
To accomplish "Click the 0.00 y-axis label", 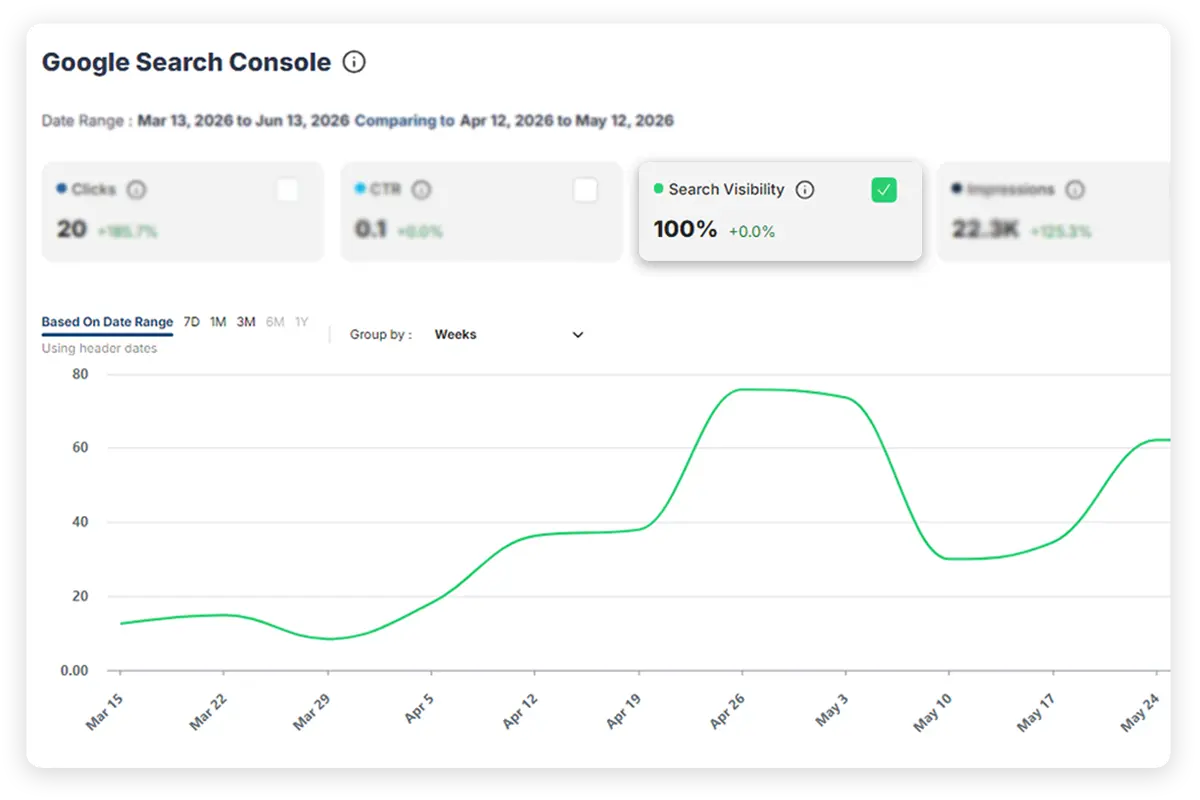I will (75, 670).
